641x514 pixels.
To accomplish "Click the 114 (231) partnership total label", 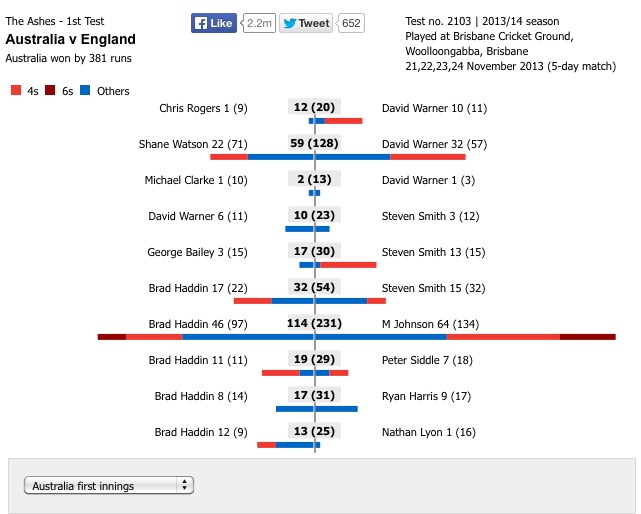I will [314, 323].
